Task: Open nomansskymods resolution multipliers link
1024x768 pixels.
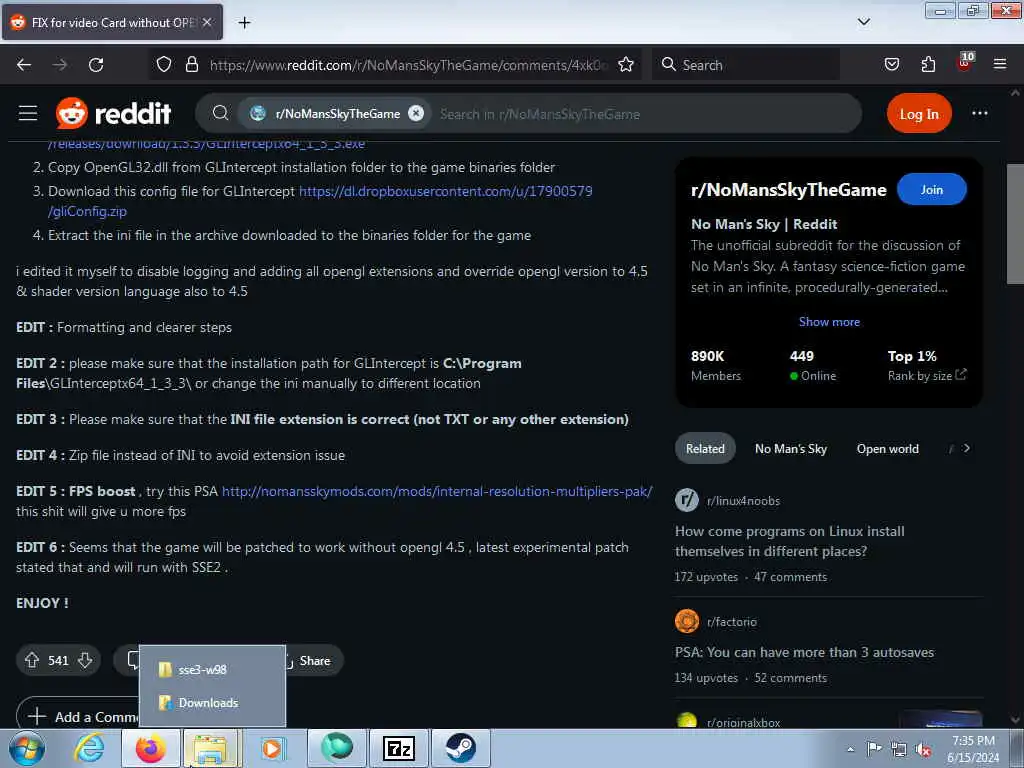Action: point(437,491)
